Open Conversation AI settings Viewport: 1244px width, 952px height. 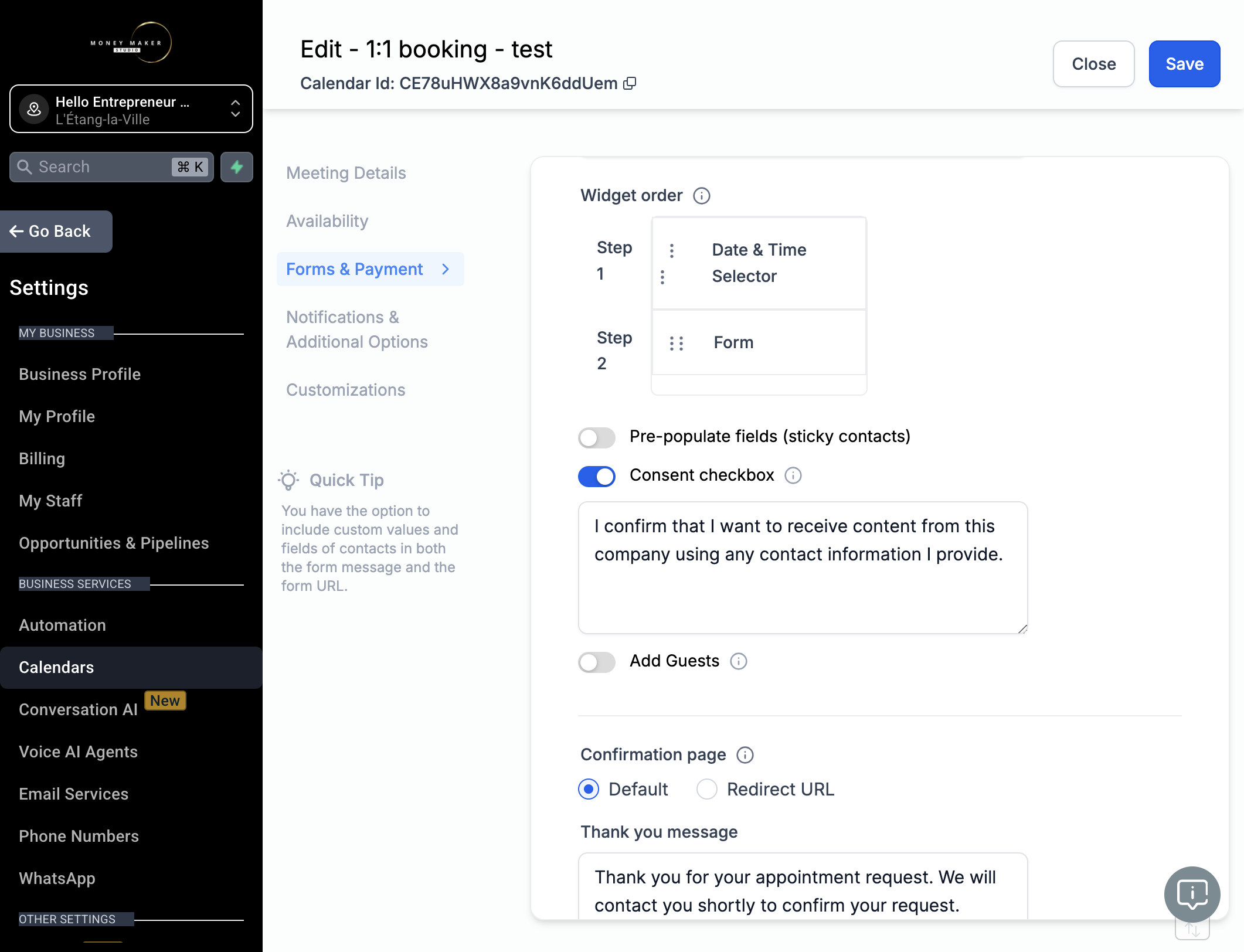(x=78, y=709)
